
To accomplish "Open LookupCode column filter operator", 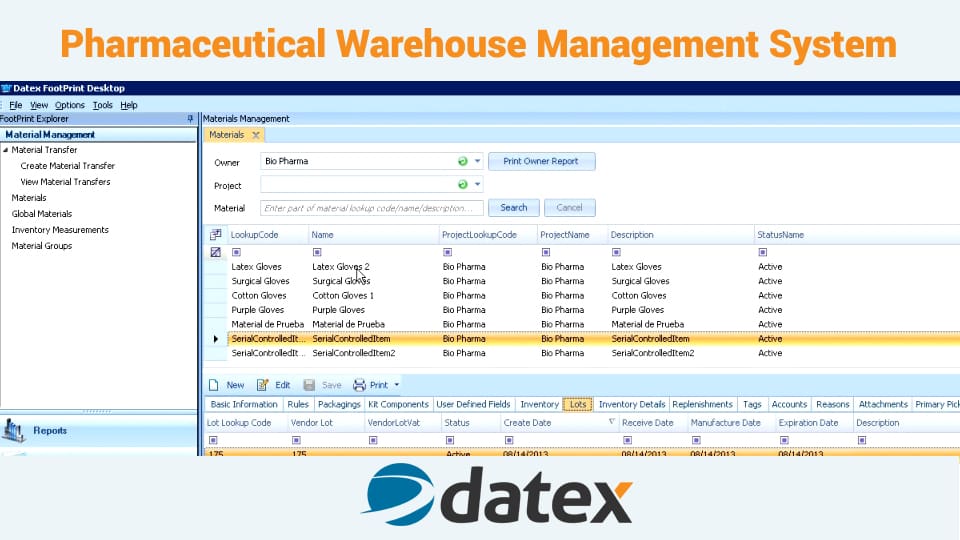I will point(236,252).
